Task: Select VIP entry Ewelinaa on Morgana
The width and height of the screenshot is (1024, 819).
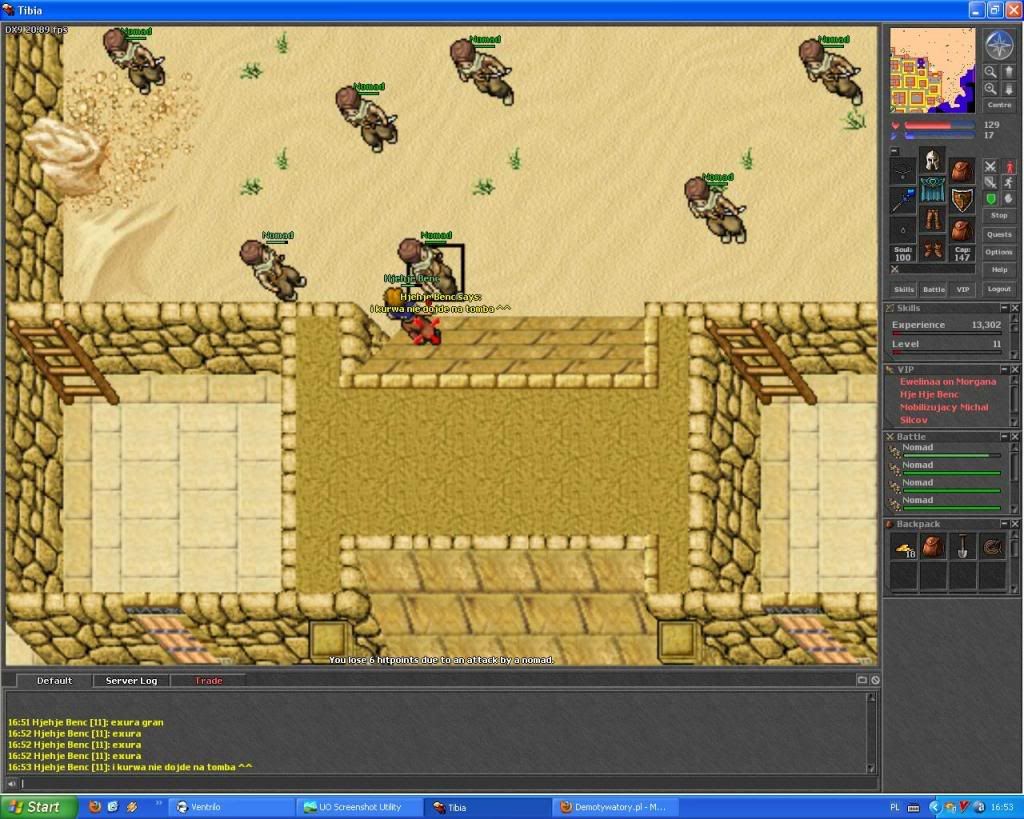Action: [x=948, y=382]
